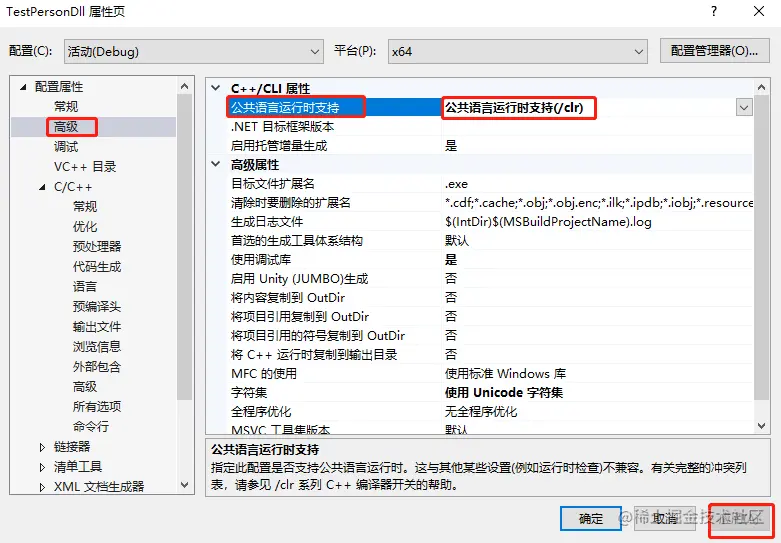Select the 命令行 tree item
The height and width of the screenshot is (543, 781).
coord(91,426)
